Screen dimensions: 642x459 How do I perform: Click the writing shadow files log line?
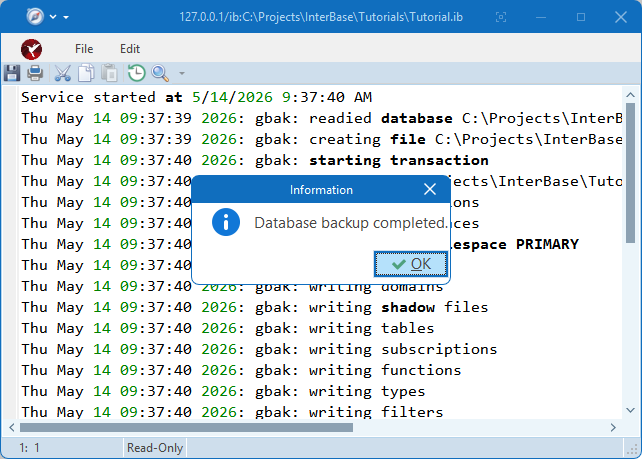click(x=255, y=308)
